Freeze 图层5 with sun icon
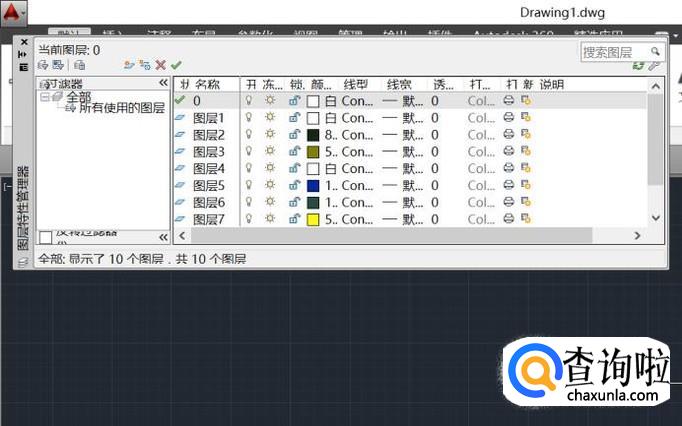682x426 pixels. [270, 185]
